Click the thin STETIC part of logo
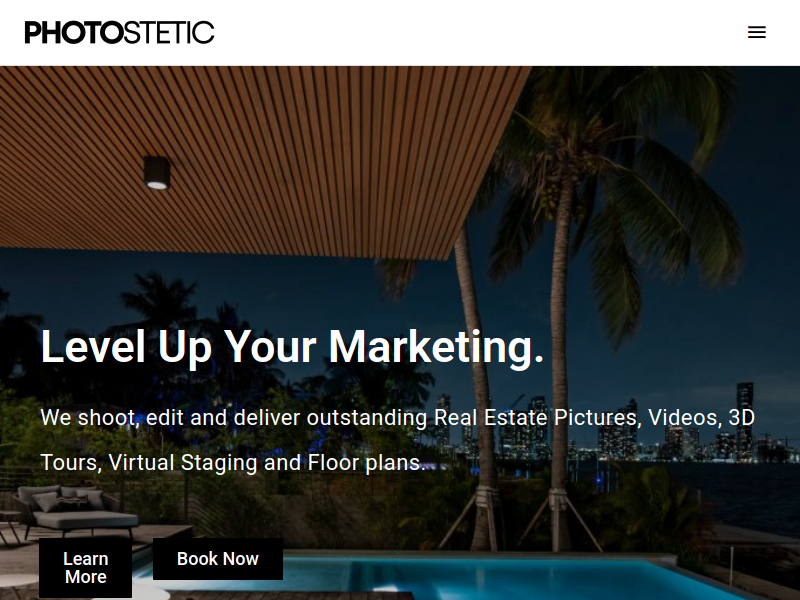 tap(169, 33)
